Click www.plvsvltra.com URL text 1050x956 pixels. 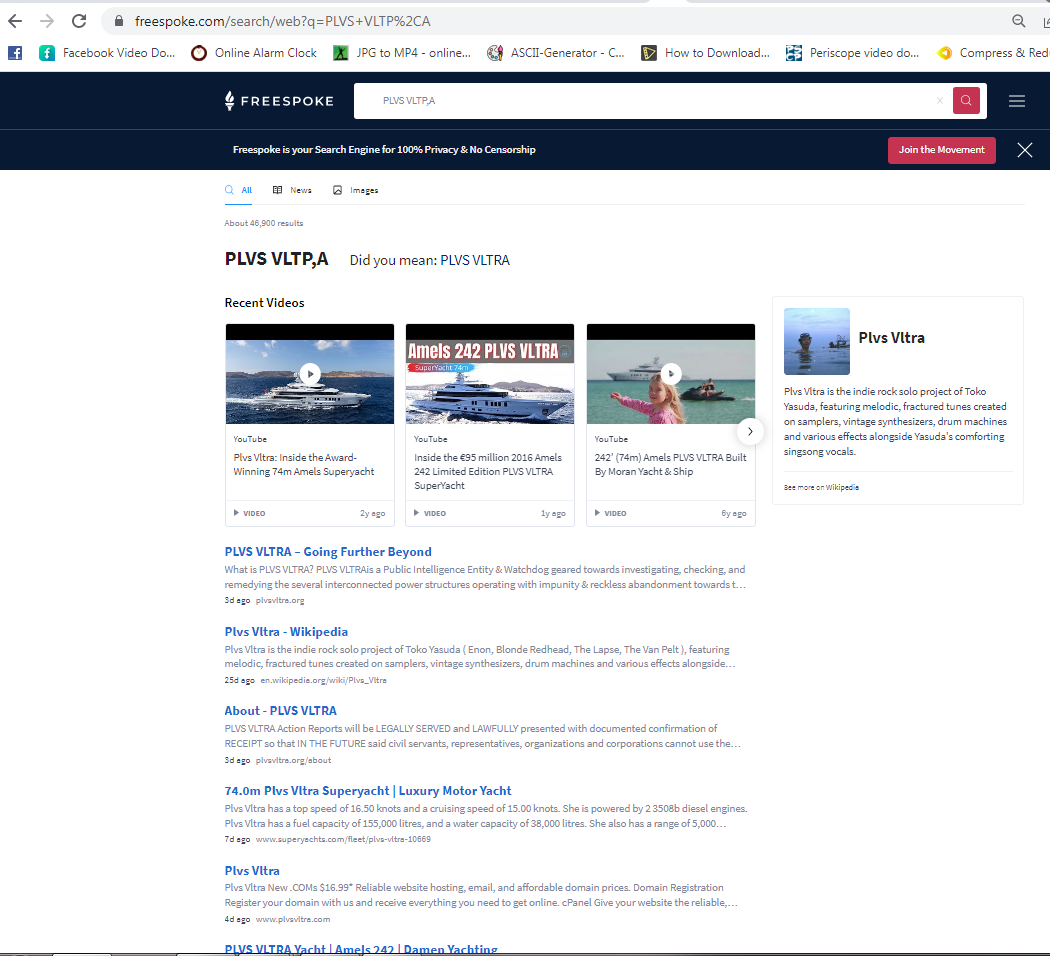click(x=293, y=919)
